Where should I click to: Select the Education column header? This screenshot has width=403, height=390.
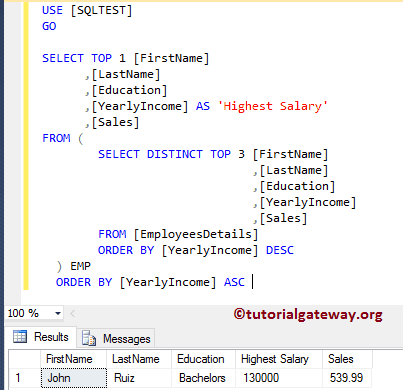tap(203, 359)
